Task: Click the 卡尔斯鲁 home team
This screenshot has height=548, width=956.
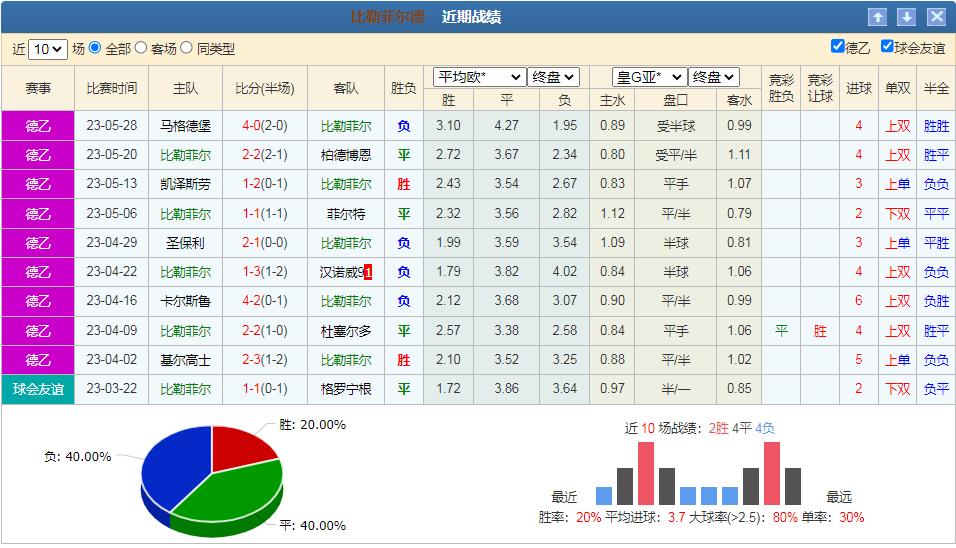Action: tap(185, 301)
